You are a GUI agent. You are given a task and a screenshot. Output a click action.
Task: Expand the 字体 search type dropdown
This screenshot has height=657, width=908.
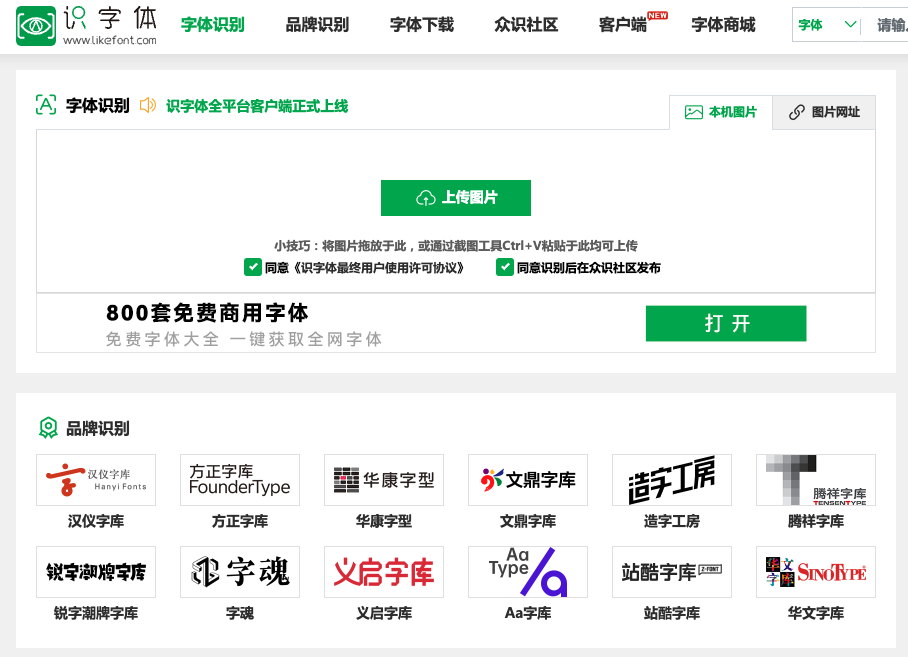tap(826, 25)
